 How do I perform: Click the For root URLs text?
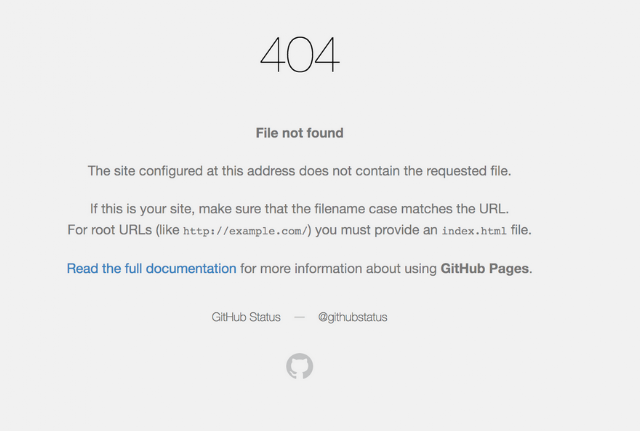point(109,230)
